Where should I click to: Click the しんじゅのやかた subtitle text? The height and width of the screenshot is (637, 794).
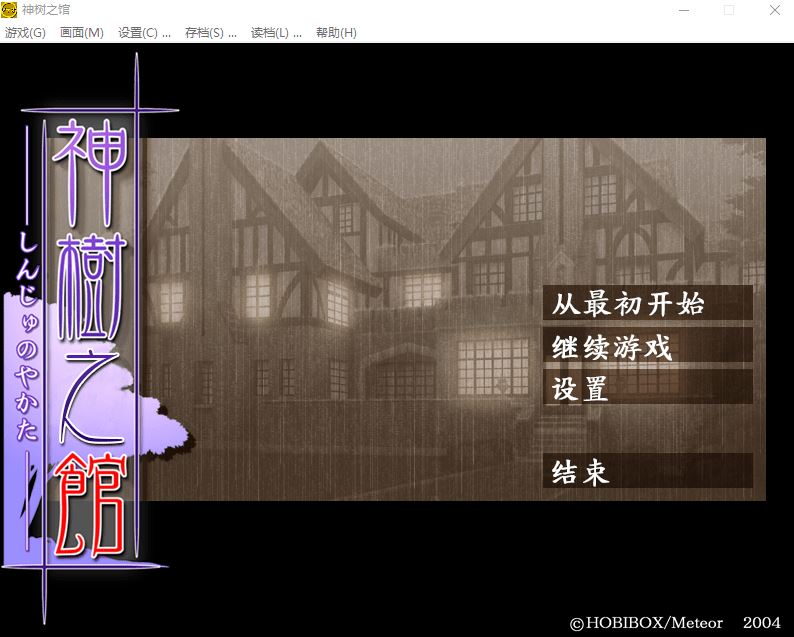pyautogui.click(x=27, y=337)
